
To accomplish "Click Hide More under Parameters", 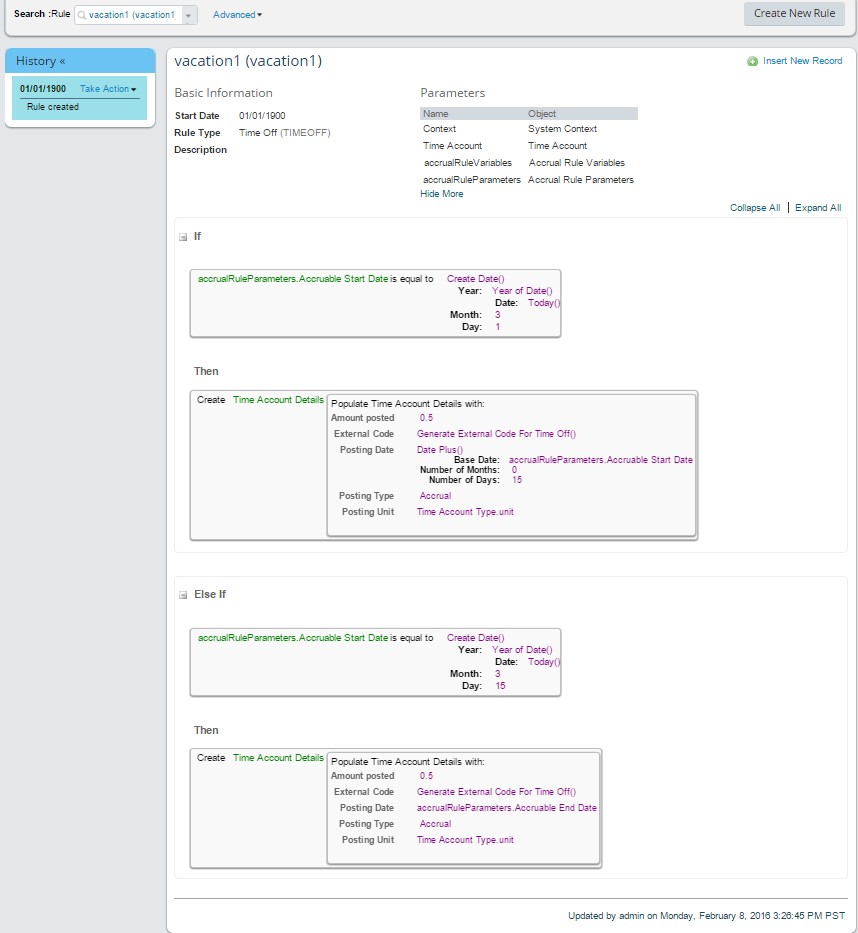I will 441,194.
